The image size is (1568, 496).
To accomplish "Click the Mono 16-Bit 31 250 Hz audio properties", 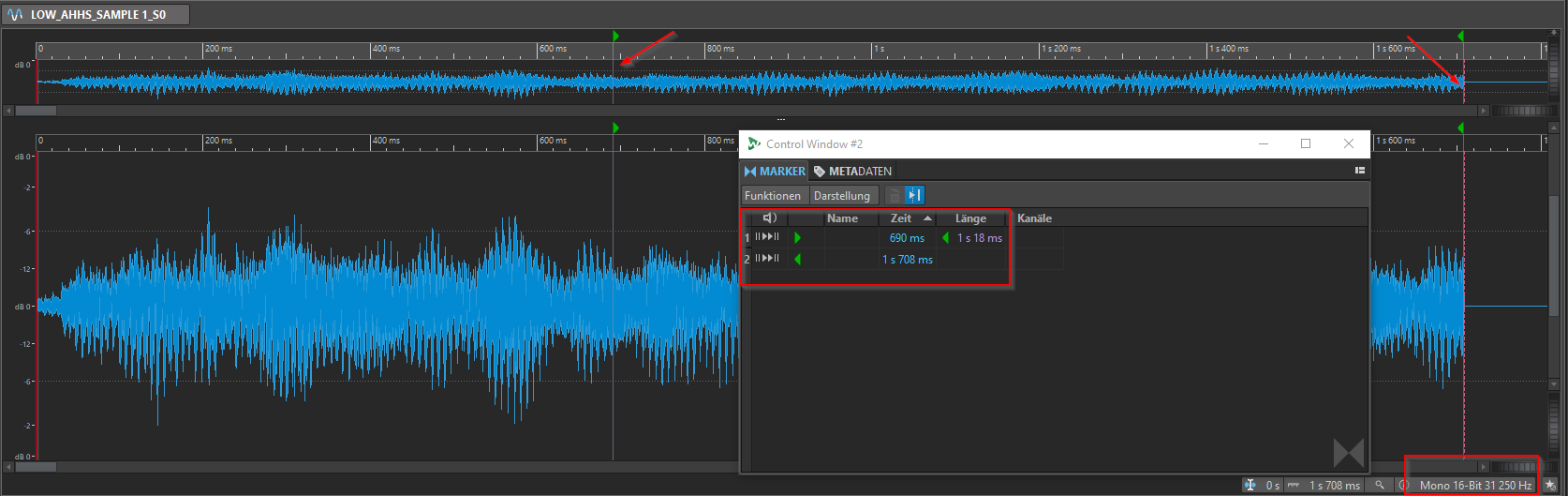I will pyautogui.click(x=1475, y=485).
